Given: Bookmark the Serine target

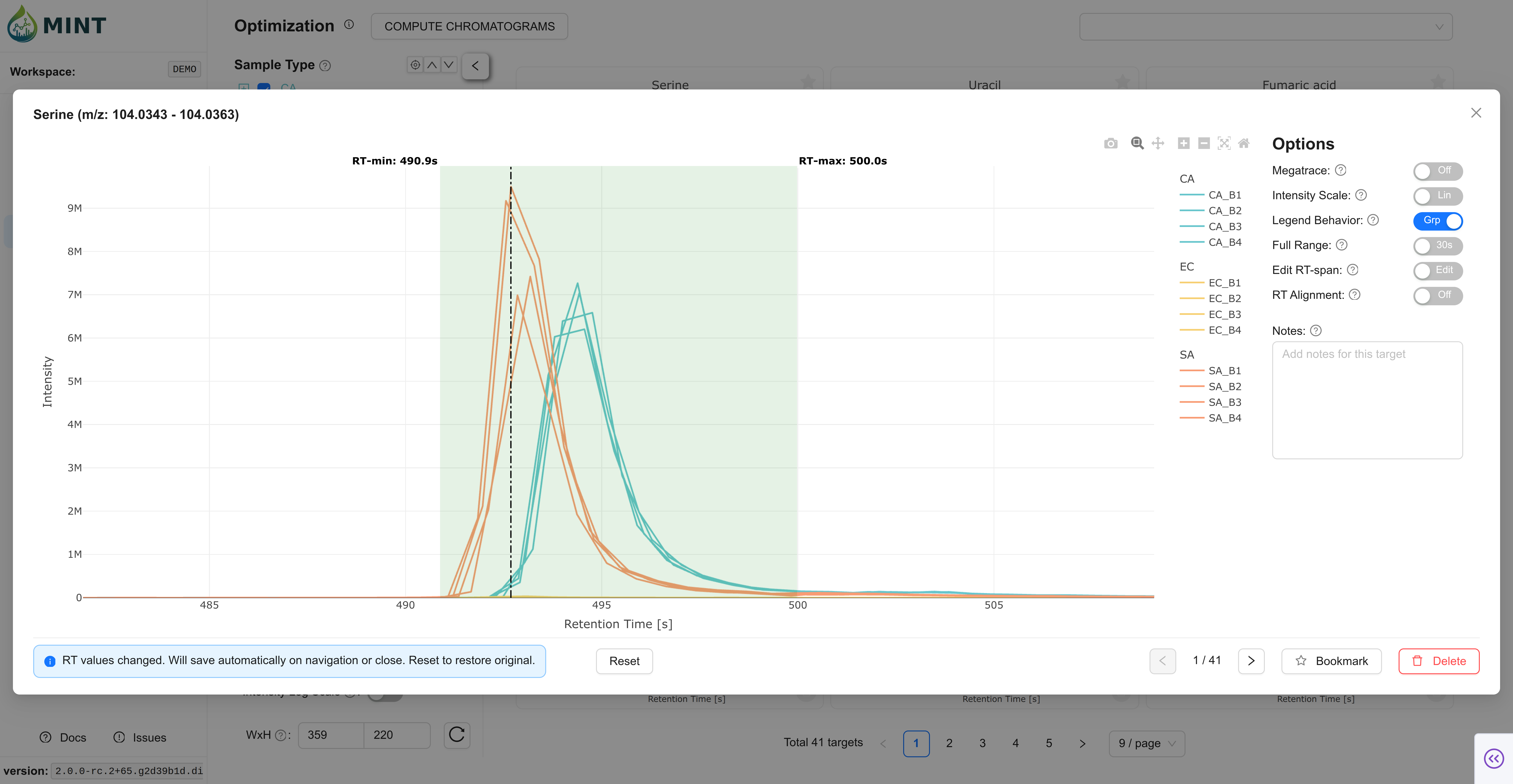Looking at the screenshot, I should click(1331, 661).
